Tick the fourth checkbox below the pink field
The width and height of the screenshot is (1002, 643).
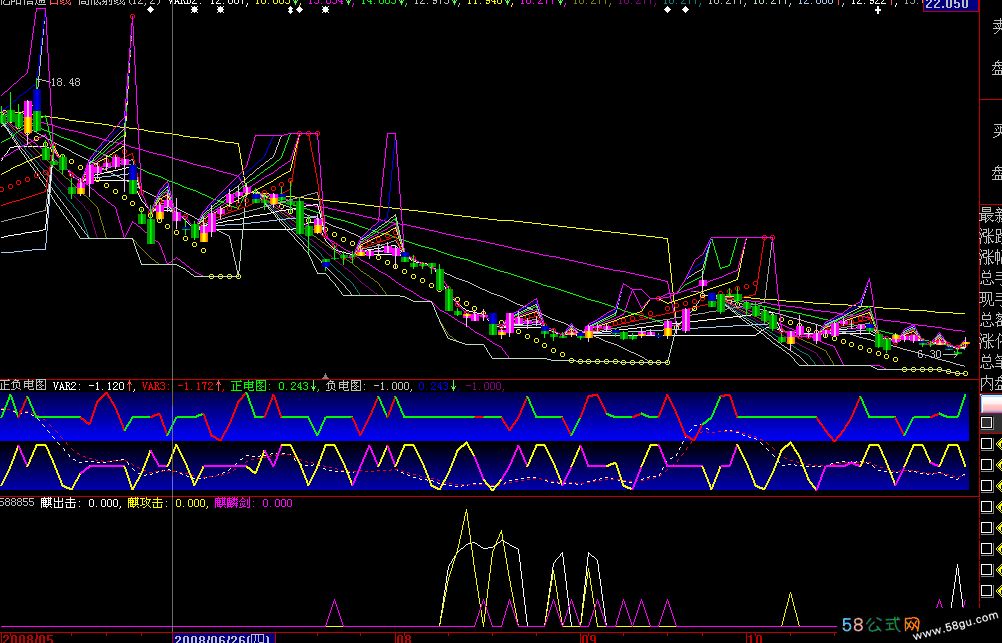987,486
